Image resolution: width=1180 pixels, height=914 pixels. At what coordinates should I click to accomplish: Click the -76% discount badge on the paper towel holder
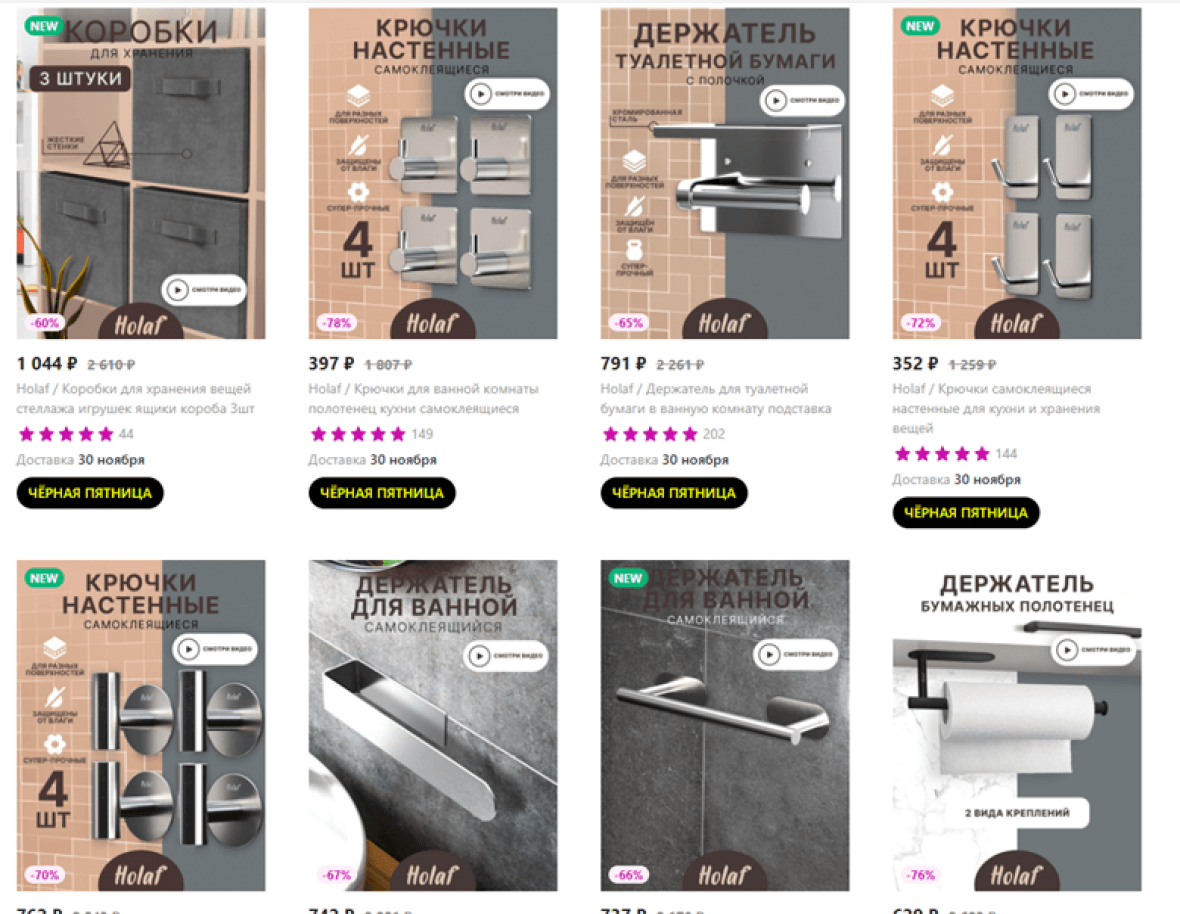(920, 875)
